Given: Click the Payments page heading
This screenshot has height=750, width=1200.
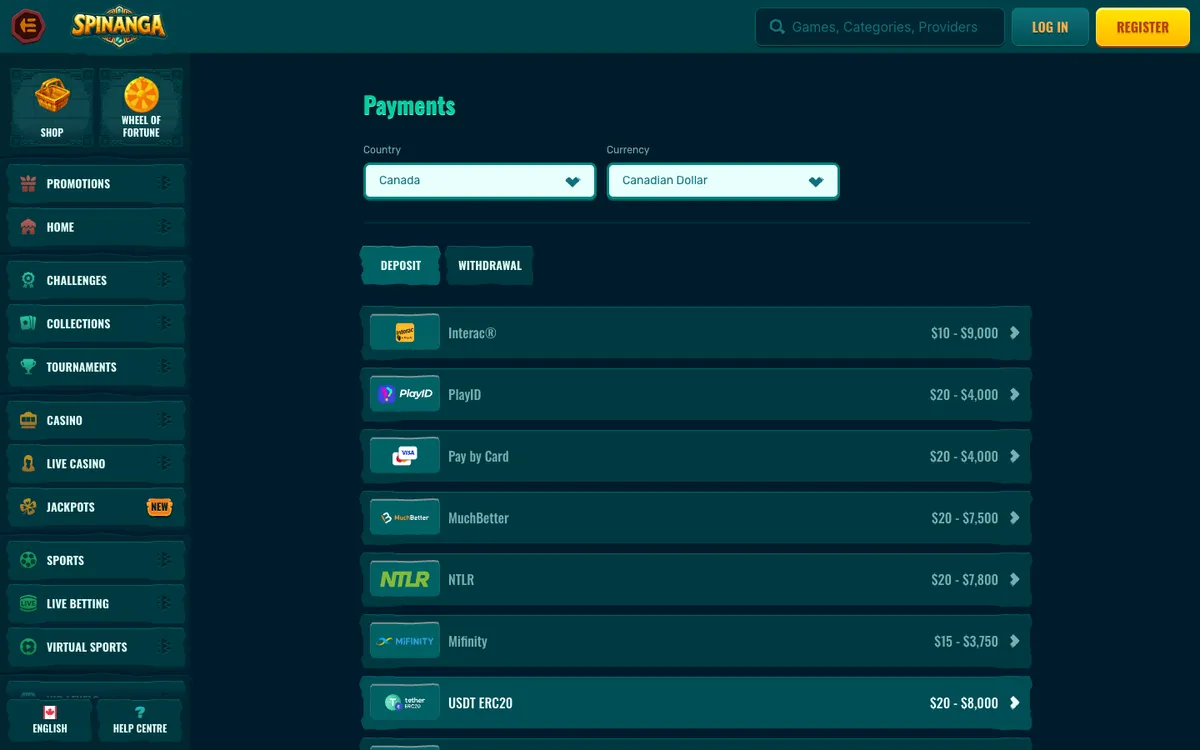Looking at the screenshot, I should 409,106.
